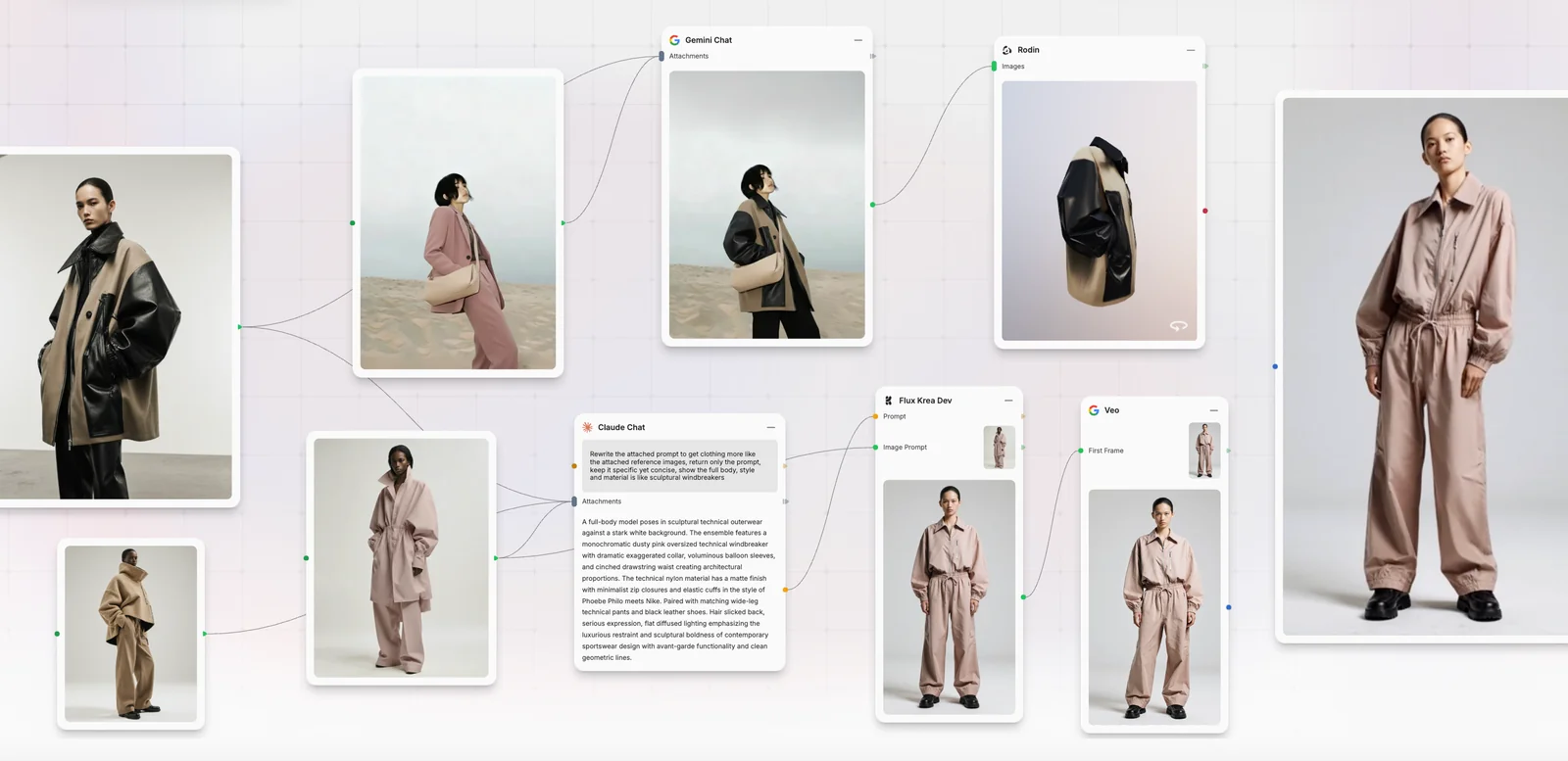Click the Rodin node logo icon
The image size is (1568, 761).
[1006, 50]
